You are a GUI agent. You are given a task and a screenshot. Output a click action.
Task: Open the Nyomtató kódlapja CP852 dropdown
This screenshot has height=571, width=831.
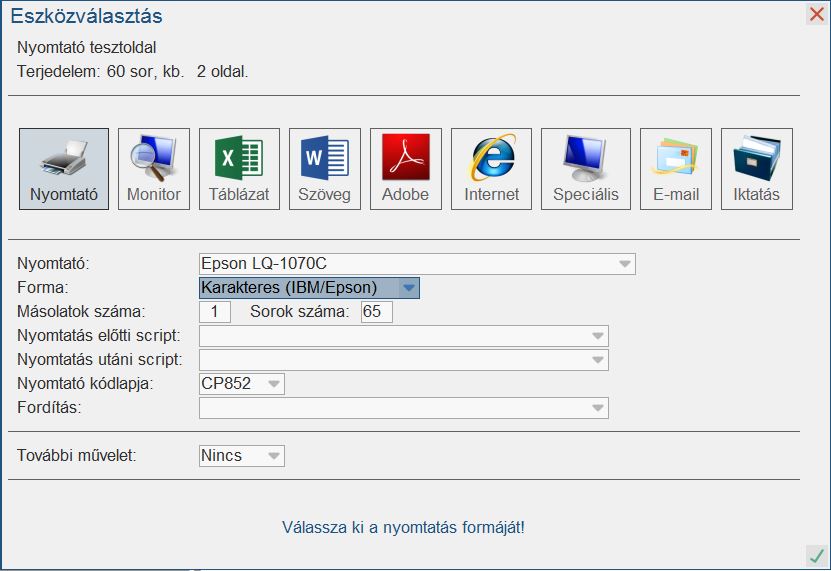pos(242,384)
